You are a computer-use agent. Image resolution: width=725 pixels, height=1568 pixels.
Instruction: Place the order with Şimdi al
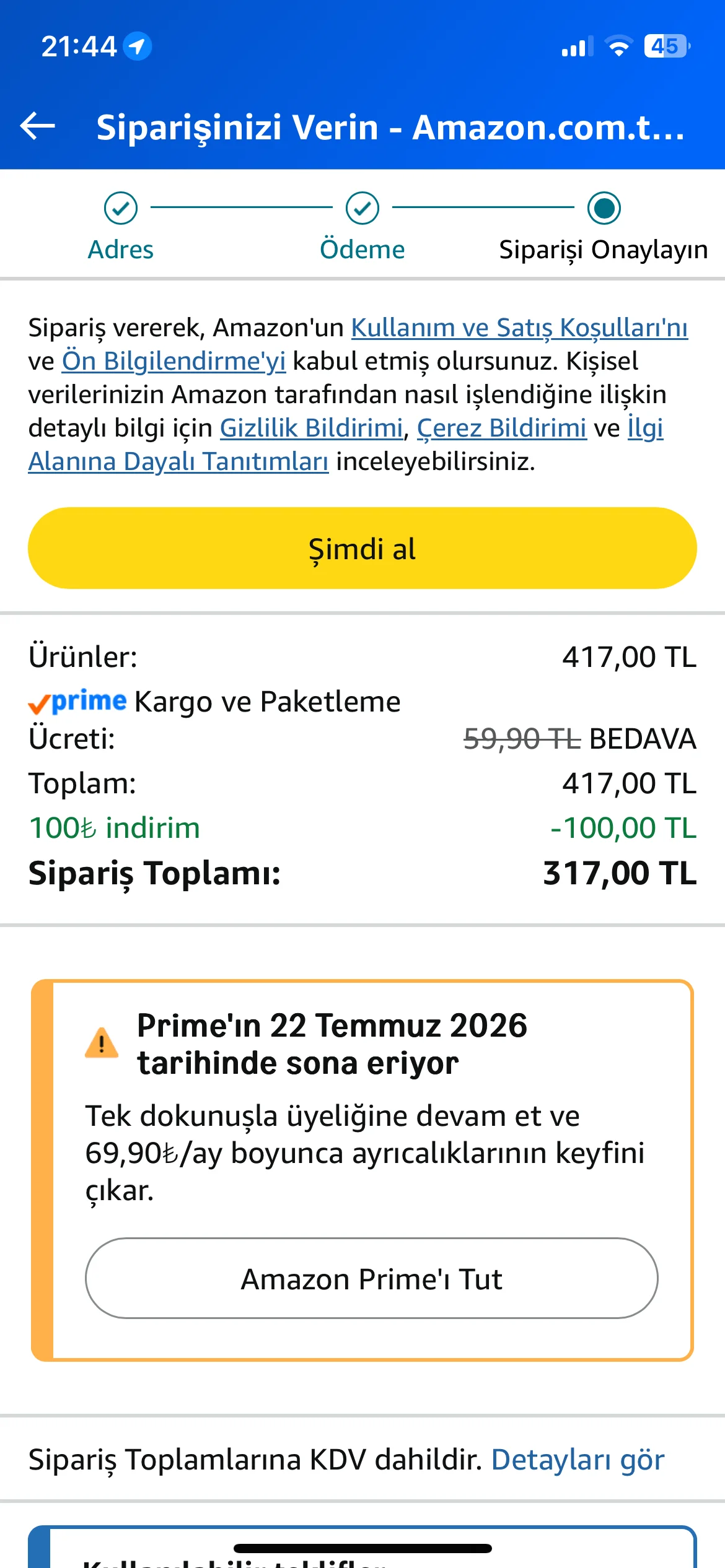362,548
